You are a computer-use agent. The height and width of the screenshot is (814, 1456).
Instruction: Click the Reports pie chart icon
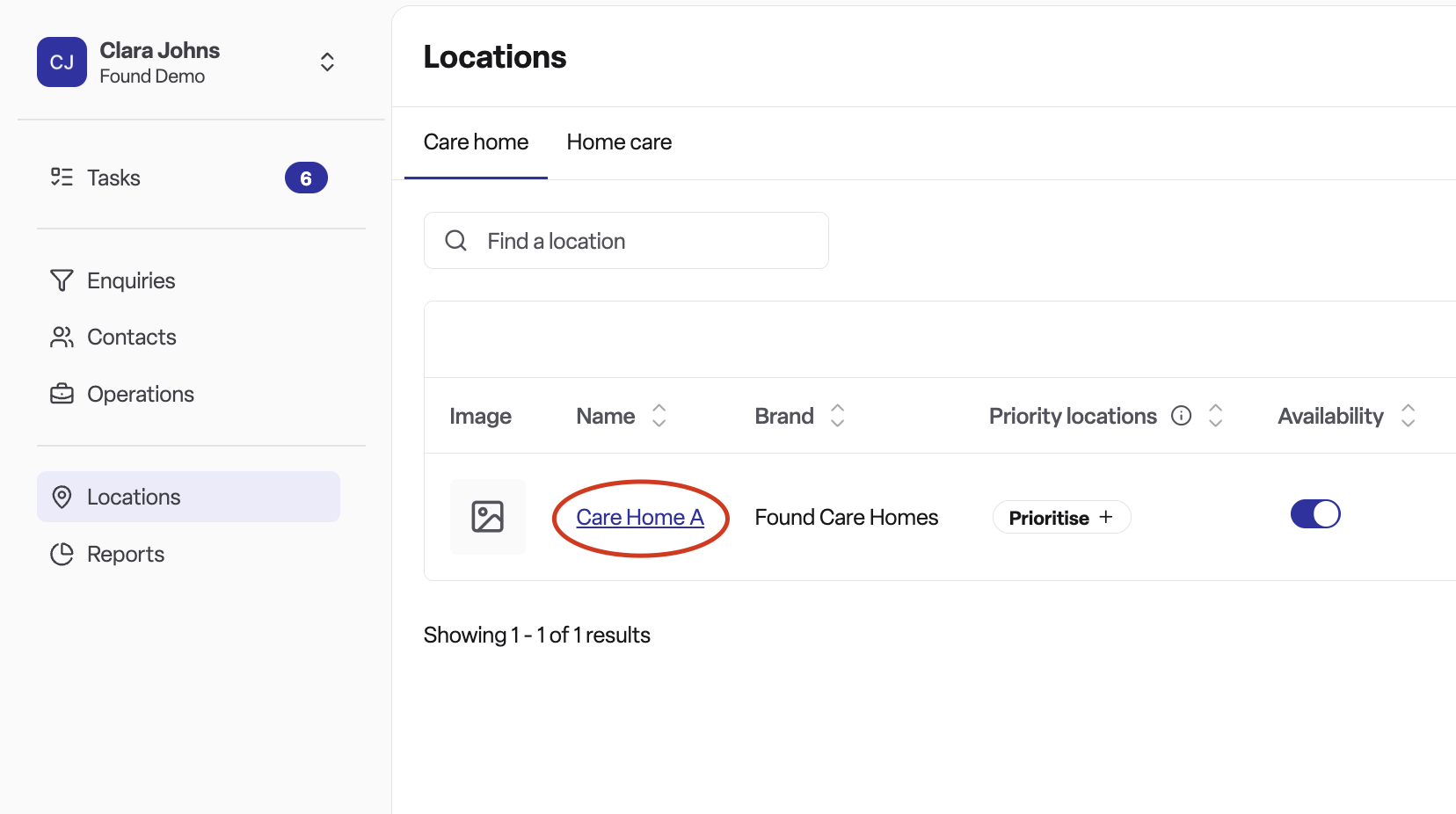click(62, 554)
